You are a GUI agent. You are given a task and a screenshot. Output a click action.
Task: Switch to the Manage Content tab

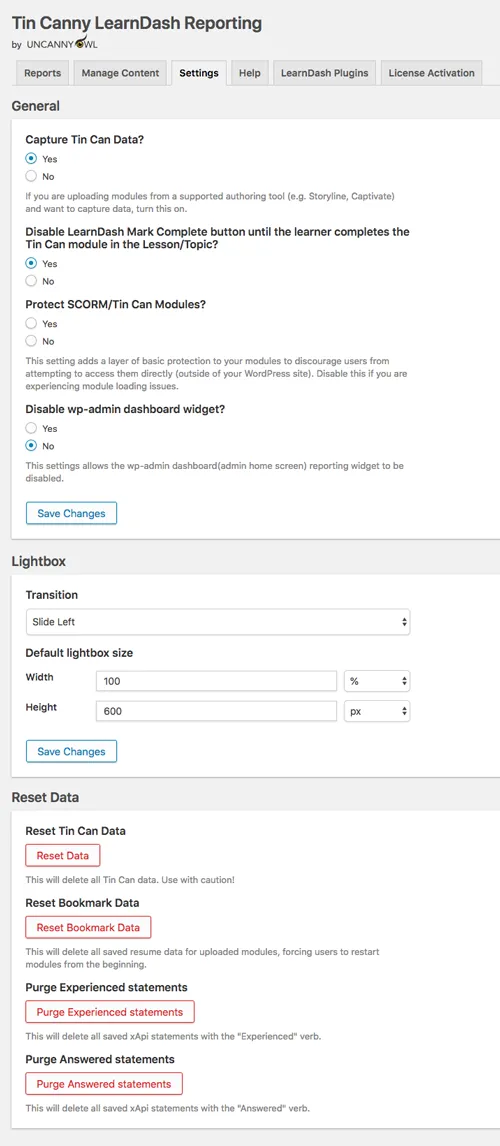tap(121, 73)
